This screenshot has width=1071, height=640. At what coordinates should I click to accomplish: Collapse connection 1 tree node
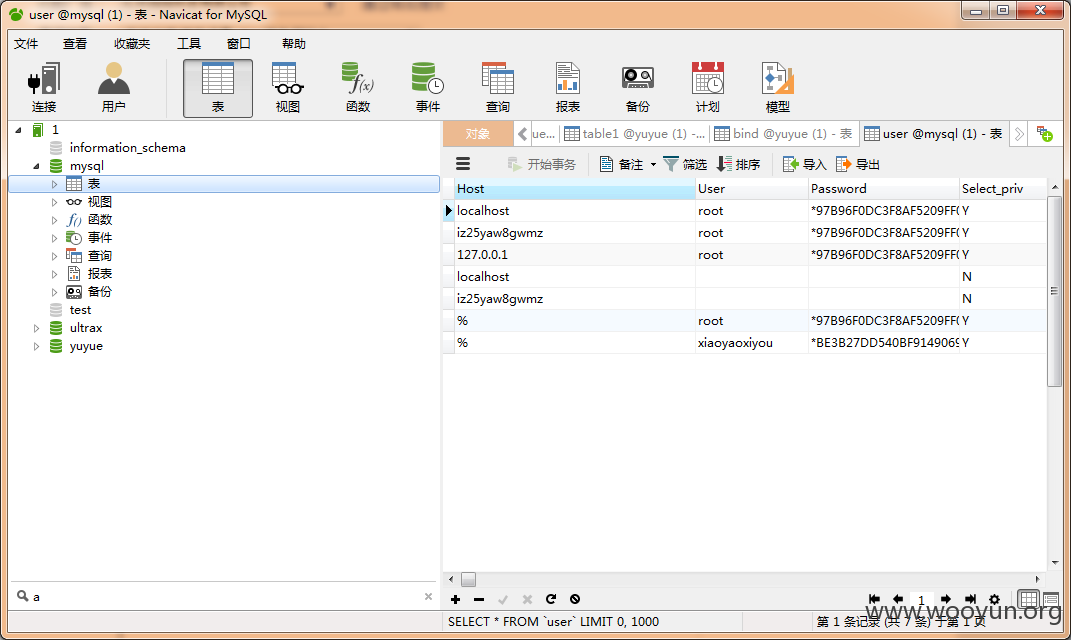coord(18,129)
